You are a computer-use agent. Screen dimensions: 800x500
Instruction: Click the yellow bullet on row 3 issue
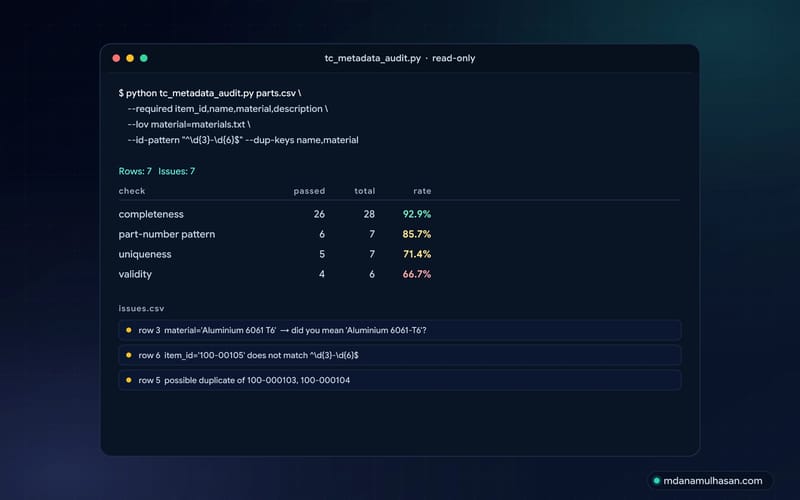tap(129, 330)
